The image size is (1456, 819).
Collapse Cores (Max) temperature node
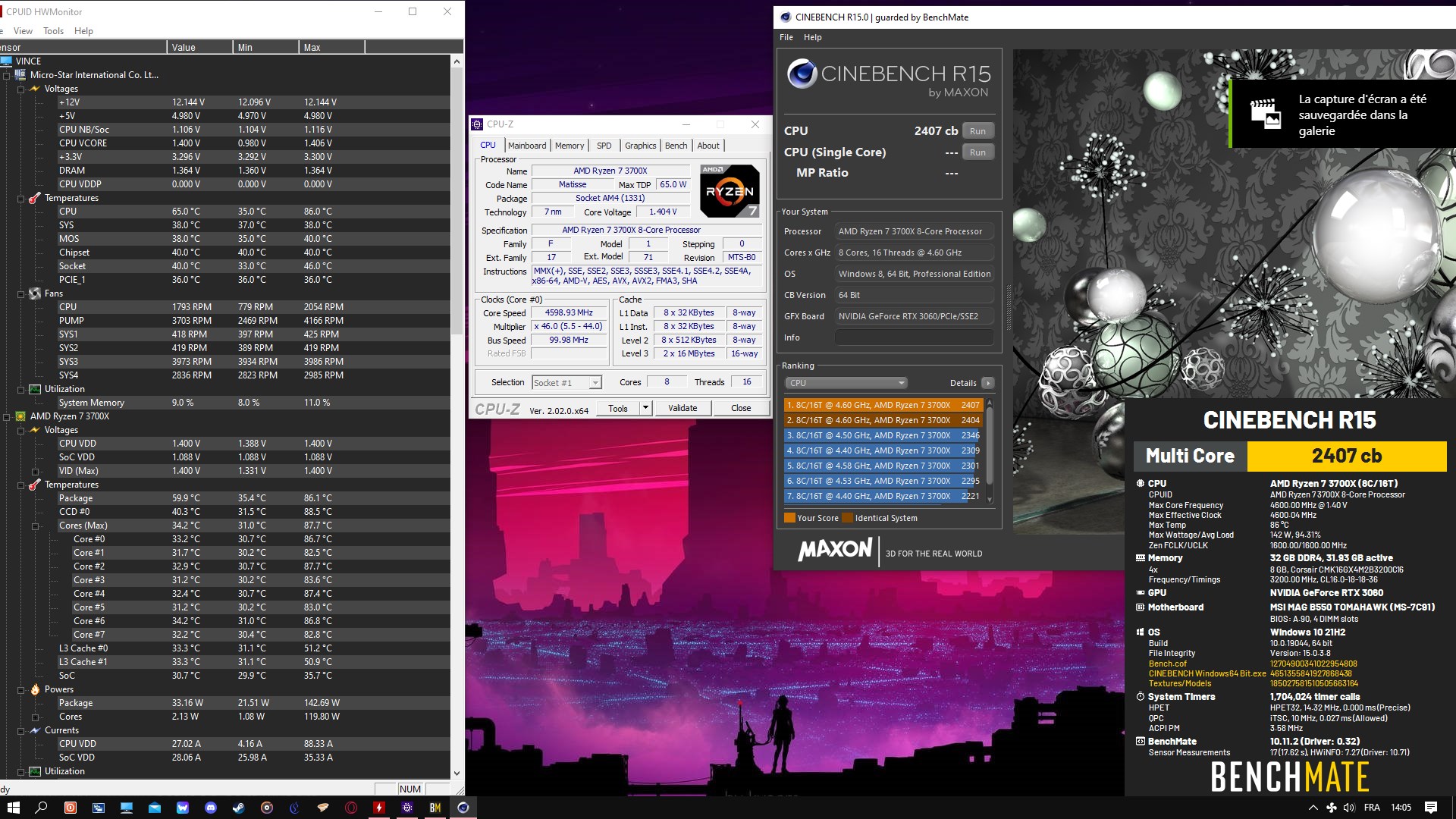point(36,526)
